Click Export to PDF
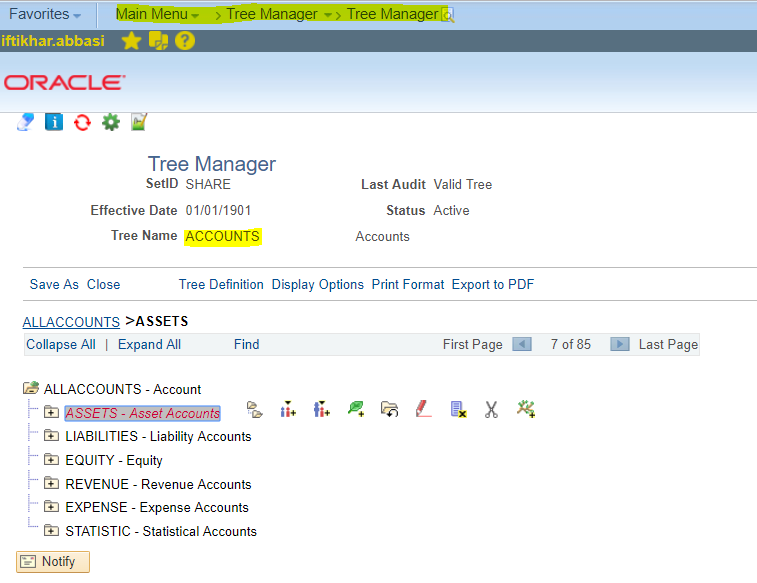Image resolution: width=757 pixels, height=583 pixels. pos(493,284)
